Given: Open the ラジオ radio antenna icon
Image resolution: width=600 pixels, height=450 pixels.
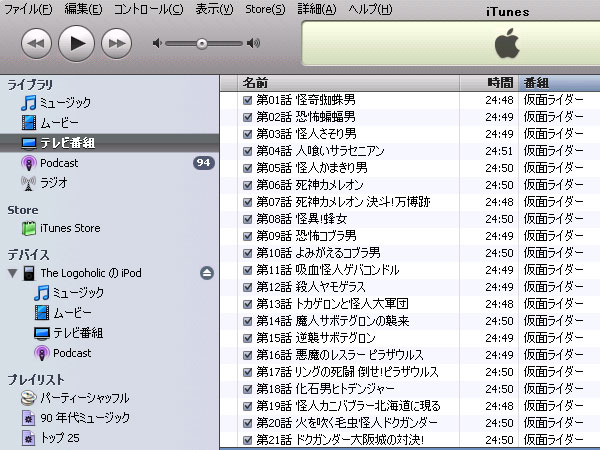Looking at the screenshot, I should tap(29, 183).
